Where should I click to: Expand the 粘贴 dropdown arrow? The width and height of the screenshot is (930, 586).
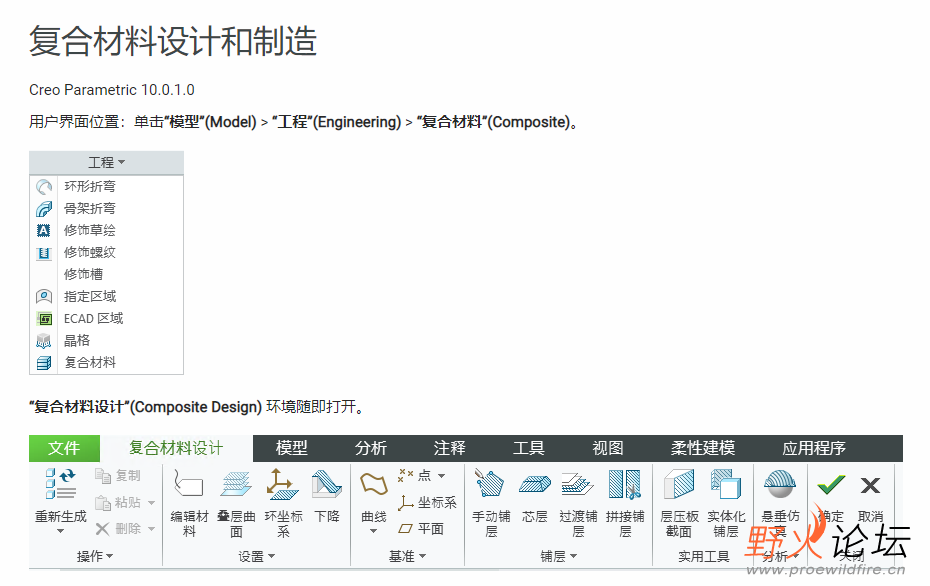coord(151,503)
